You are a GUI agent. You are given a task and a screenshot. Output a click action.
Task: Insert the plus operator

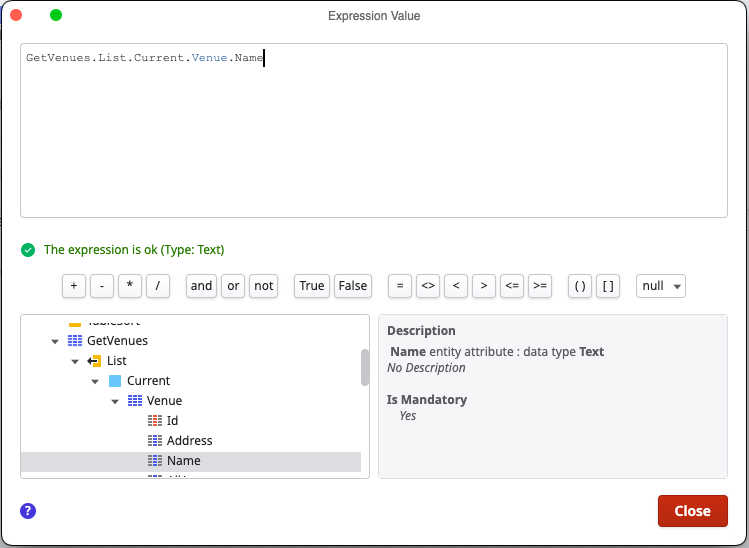pos(74,286)
